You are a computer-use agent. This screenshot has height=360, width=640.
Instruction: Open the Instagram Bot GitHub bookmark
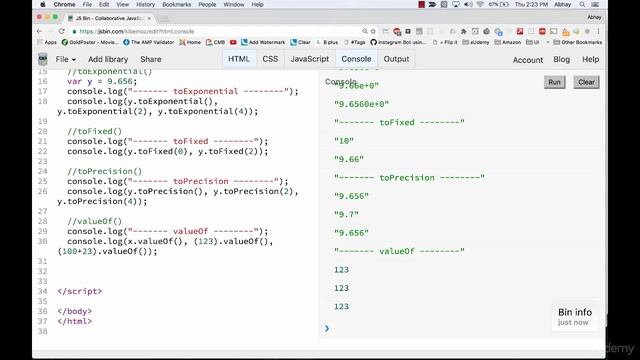(398, 42)
